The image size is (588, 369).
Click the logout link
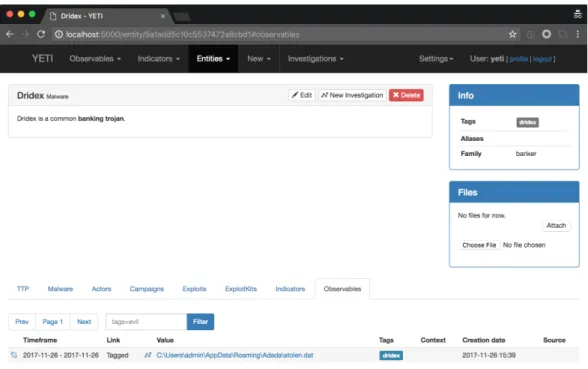coord(542,59)
